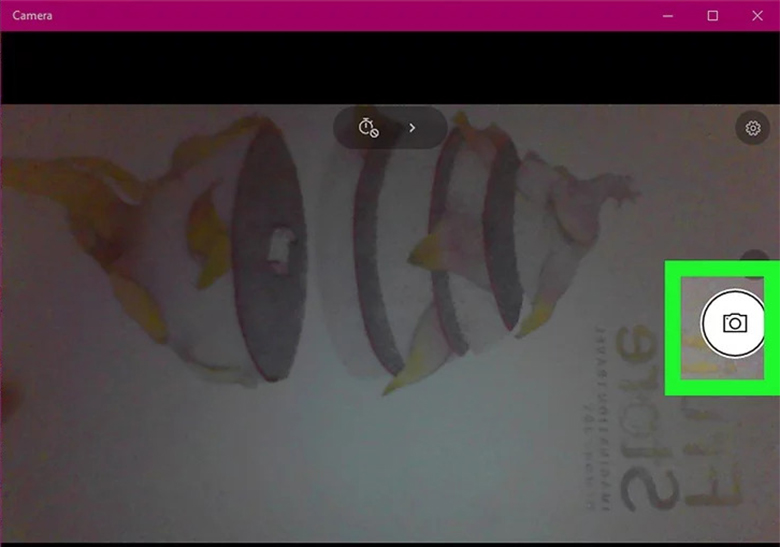Maximize the Camera window
This screenshot has width=780, height=547.
pos(712,16)
